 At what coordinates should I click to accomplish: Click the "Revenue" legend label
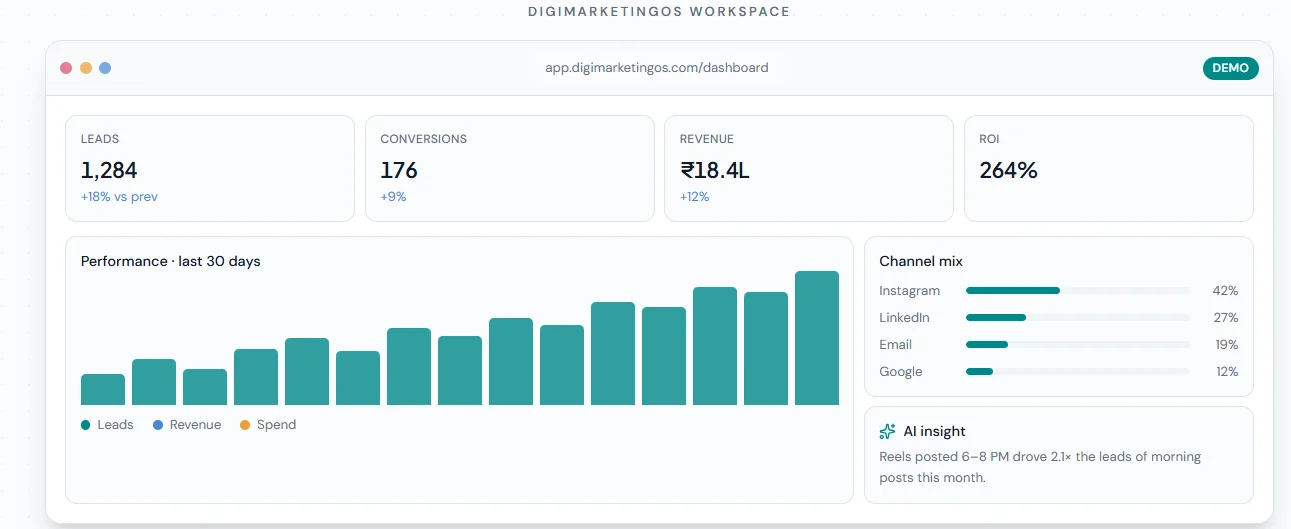tap(195, 425)
